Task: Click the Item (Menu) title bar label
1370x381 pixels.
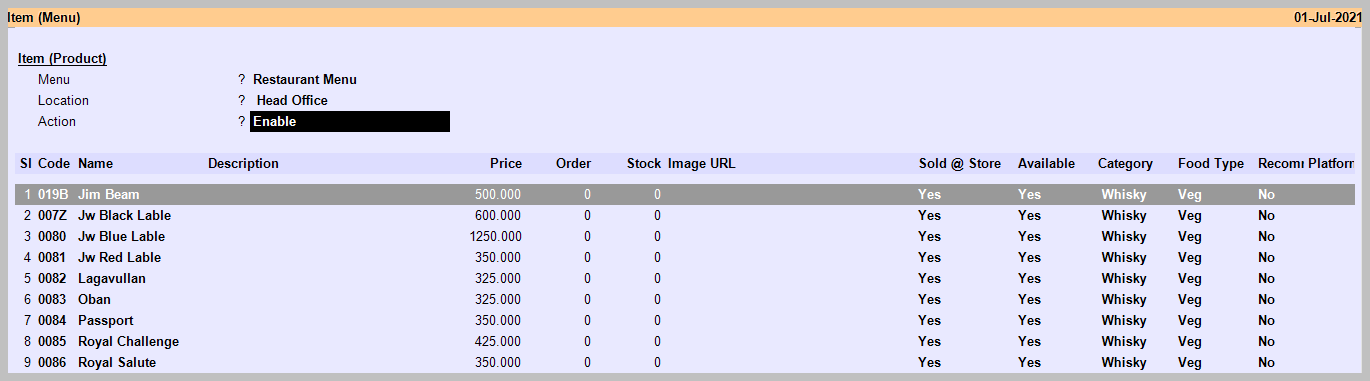Action: click(x=44, y=18)
